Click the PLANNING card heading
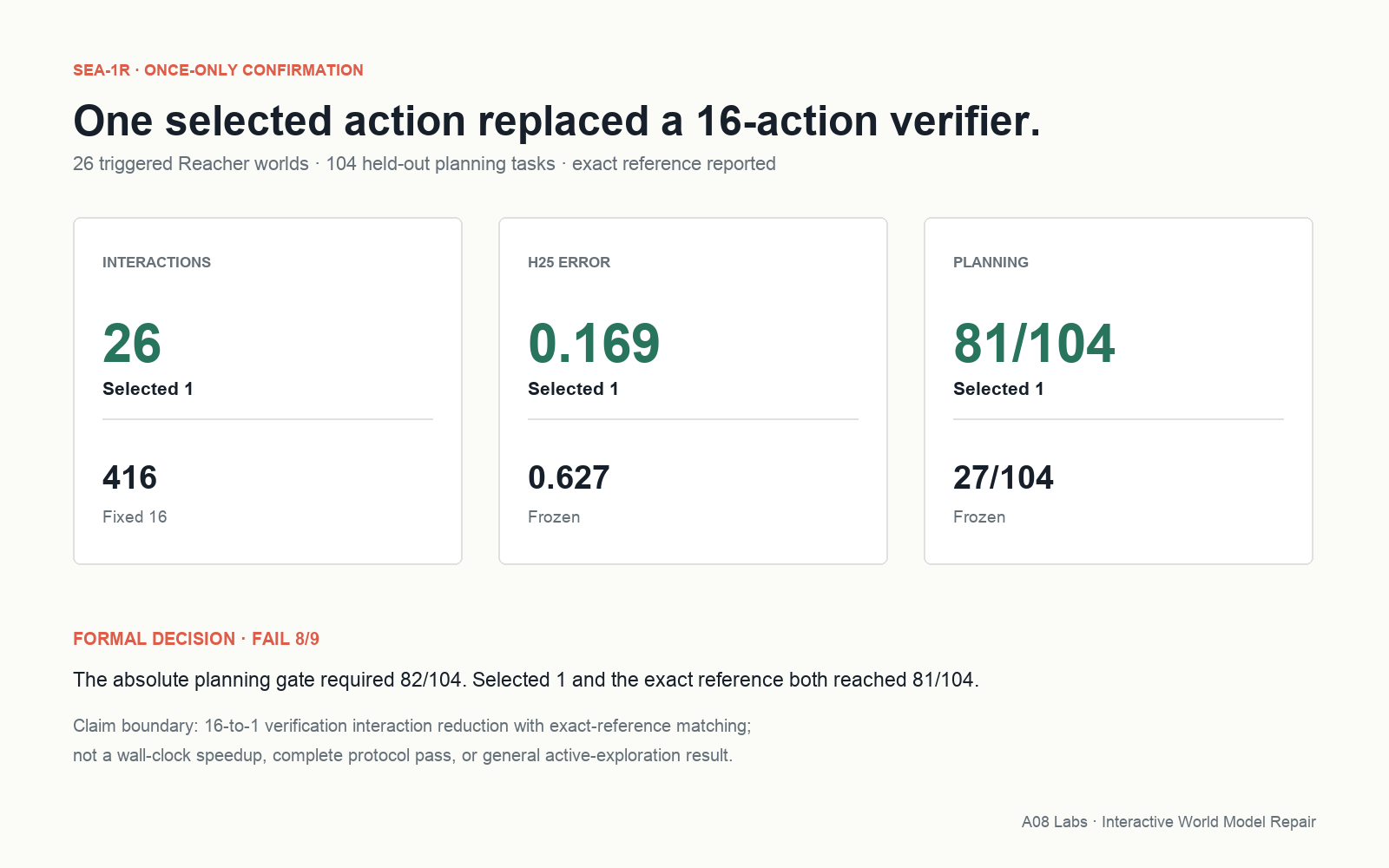1389x868 pixels. [x=991, y=262]
